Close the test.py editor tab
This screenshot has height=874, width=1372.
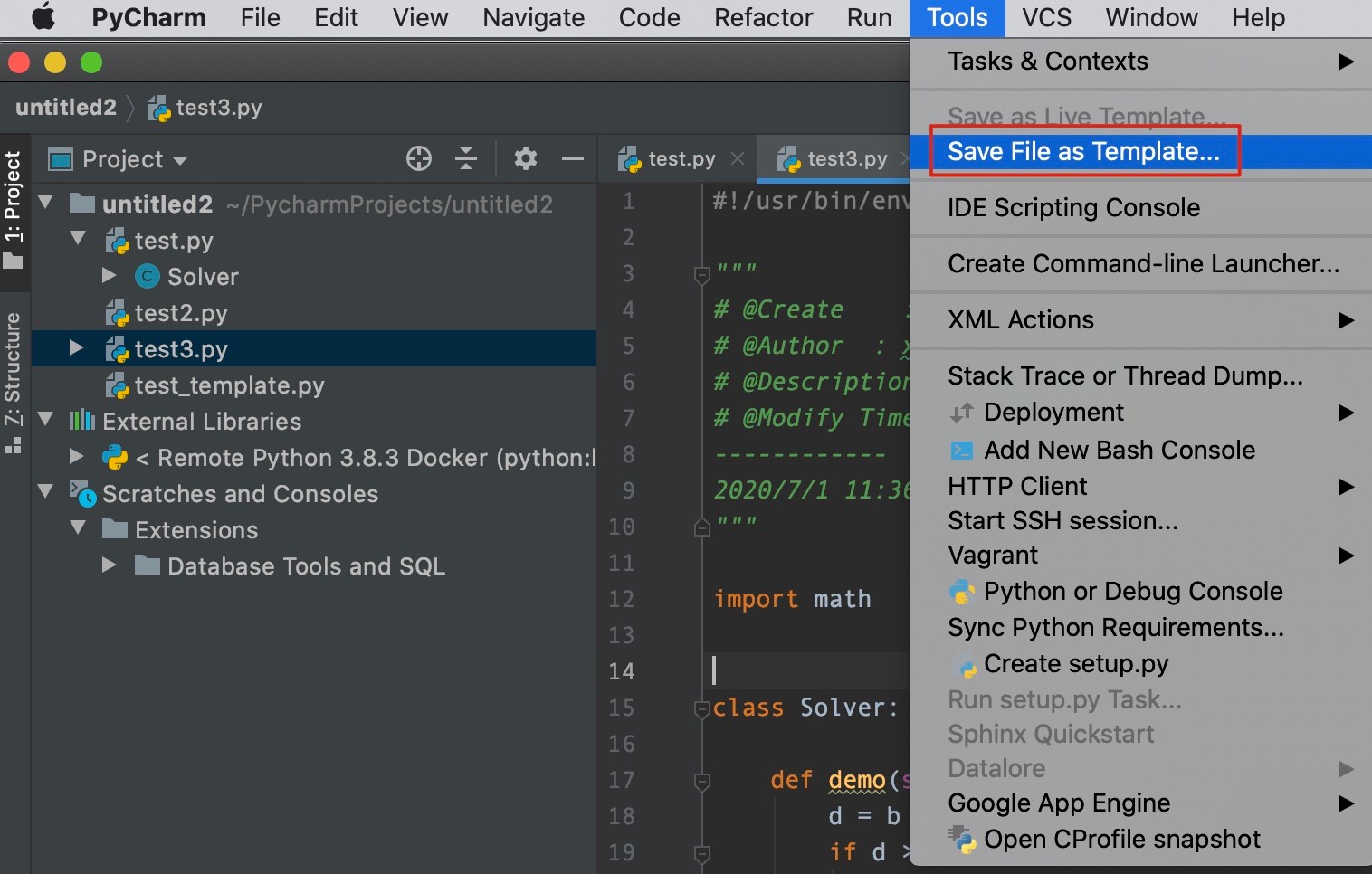[738, 158]
